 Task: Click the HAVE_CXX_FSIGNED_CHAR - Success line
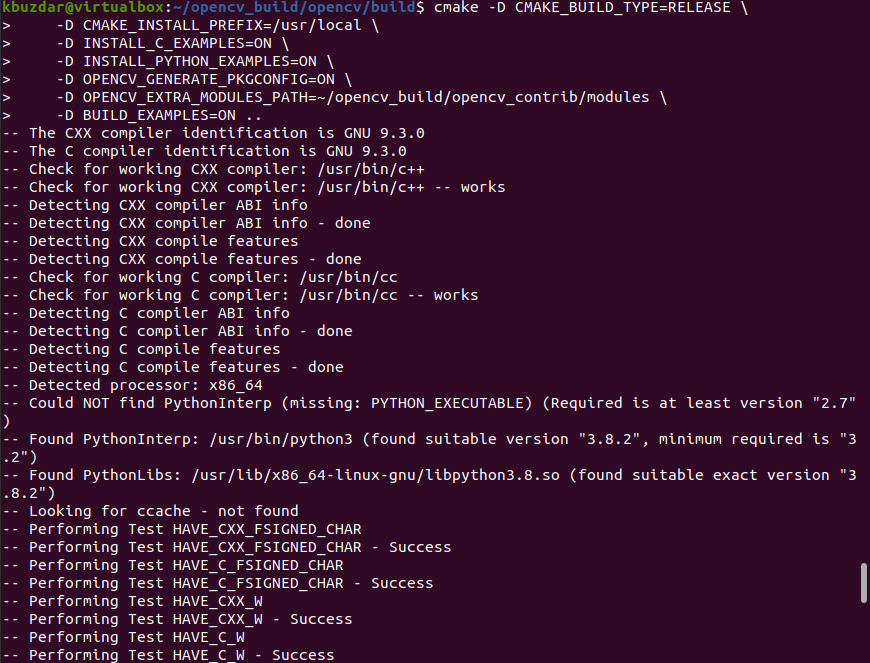point(240,547)
